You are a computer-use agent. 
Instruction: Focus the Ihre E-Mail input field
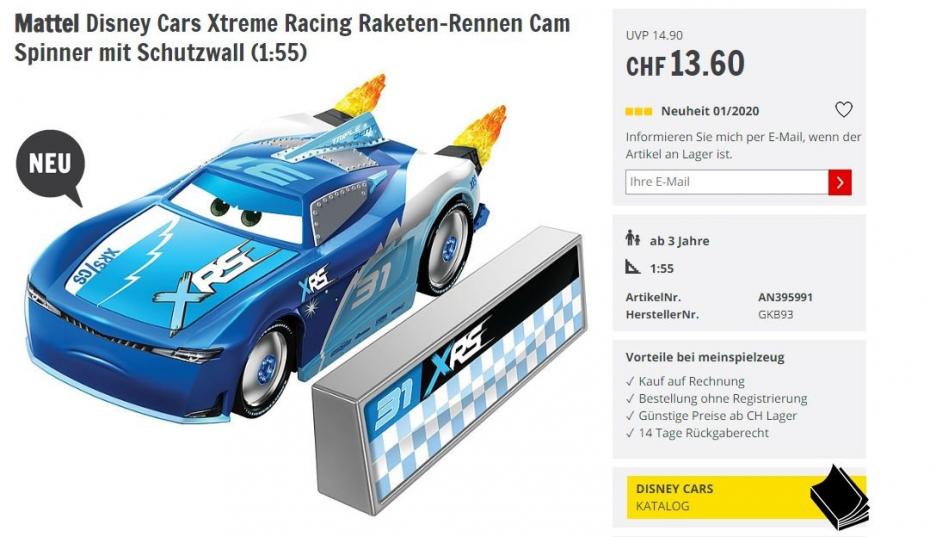click(x=726, y=182)
